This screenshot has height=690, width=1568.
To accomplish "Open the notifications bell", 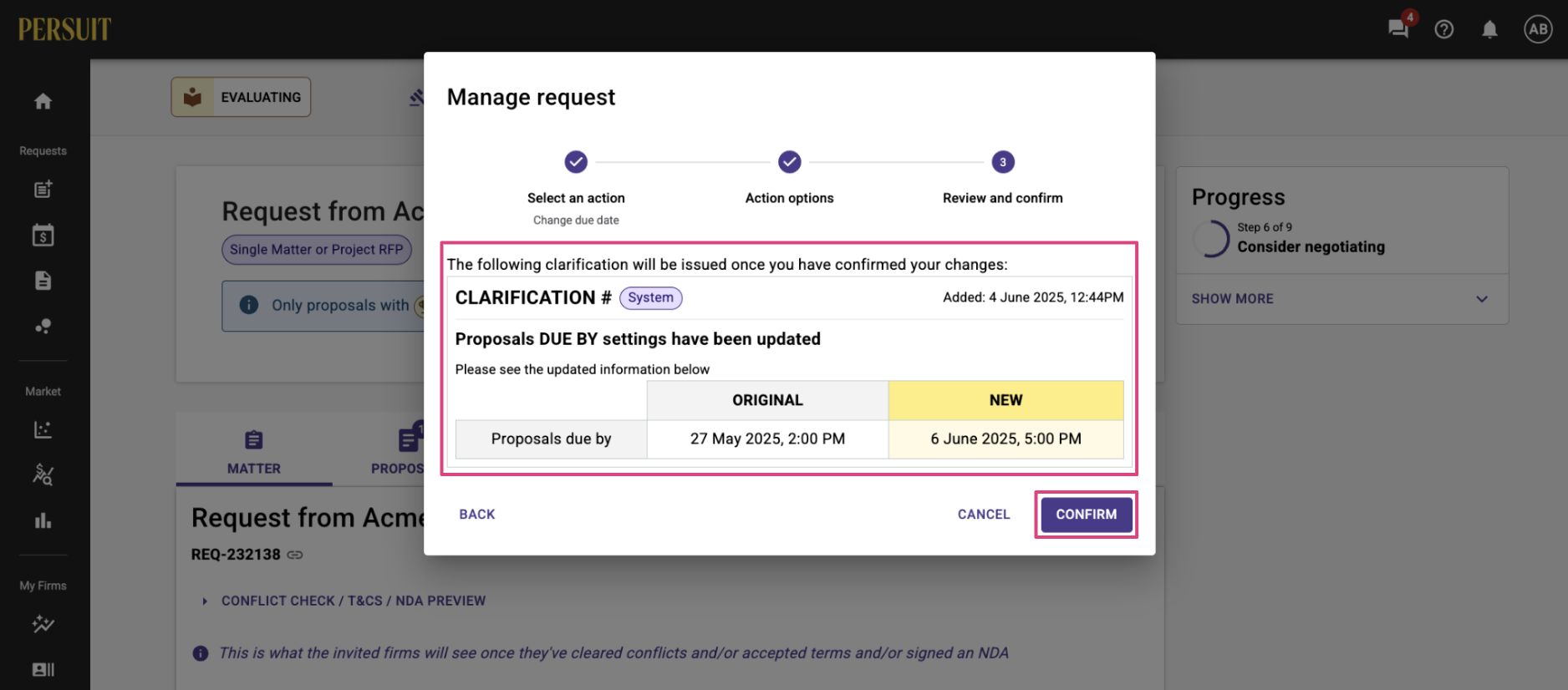I will (1489, 30).
